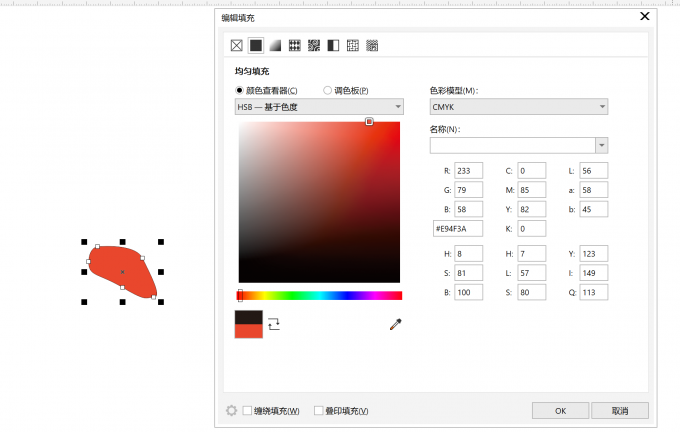680x432 pixels.
Task: Click the YIQ Q field showing 113
Action: pyautogui.click(x=594, y=292)
